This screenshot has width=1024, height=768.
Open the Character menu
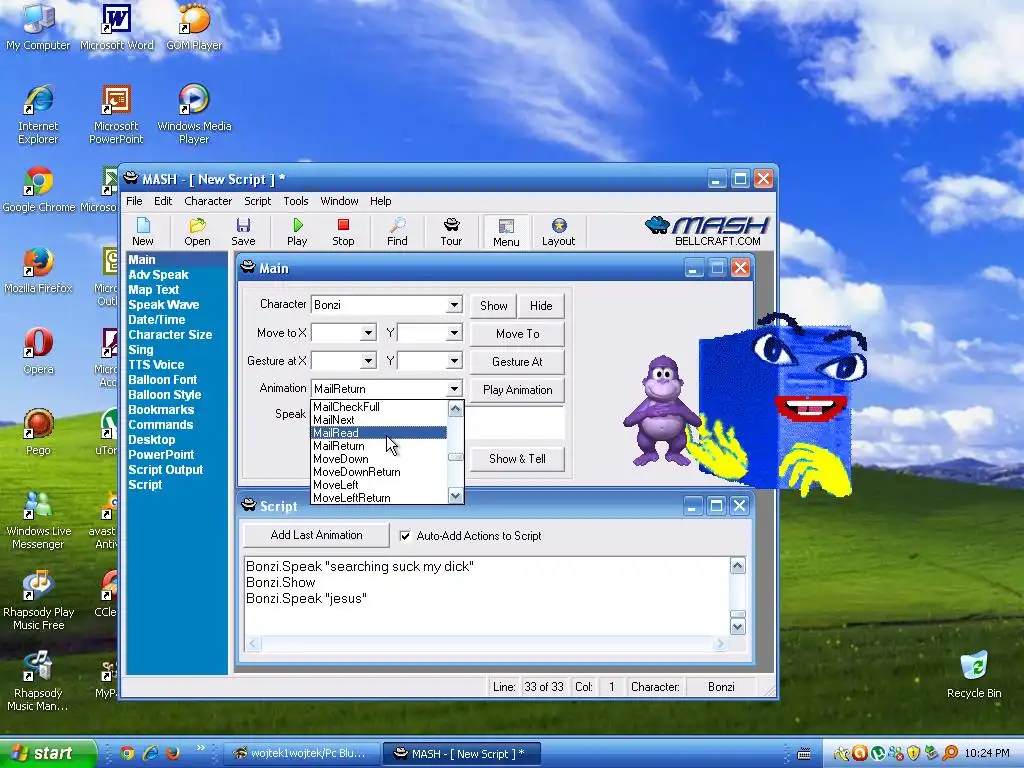(x=208, y=201)
